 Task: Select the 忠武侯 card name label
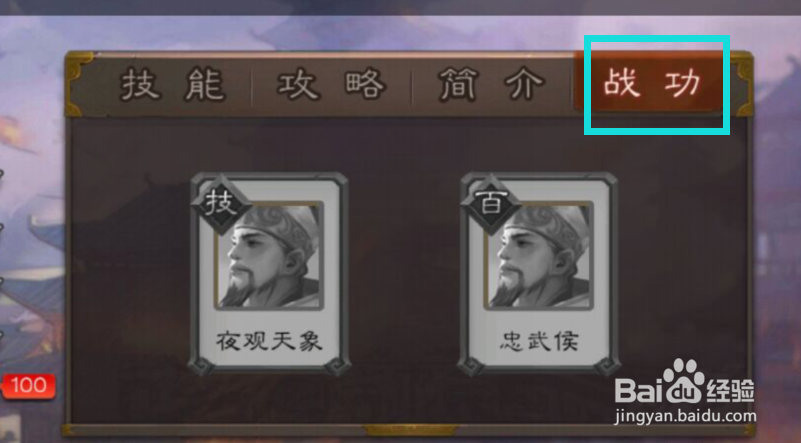tap(539, 341)
